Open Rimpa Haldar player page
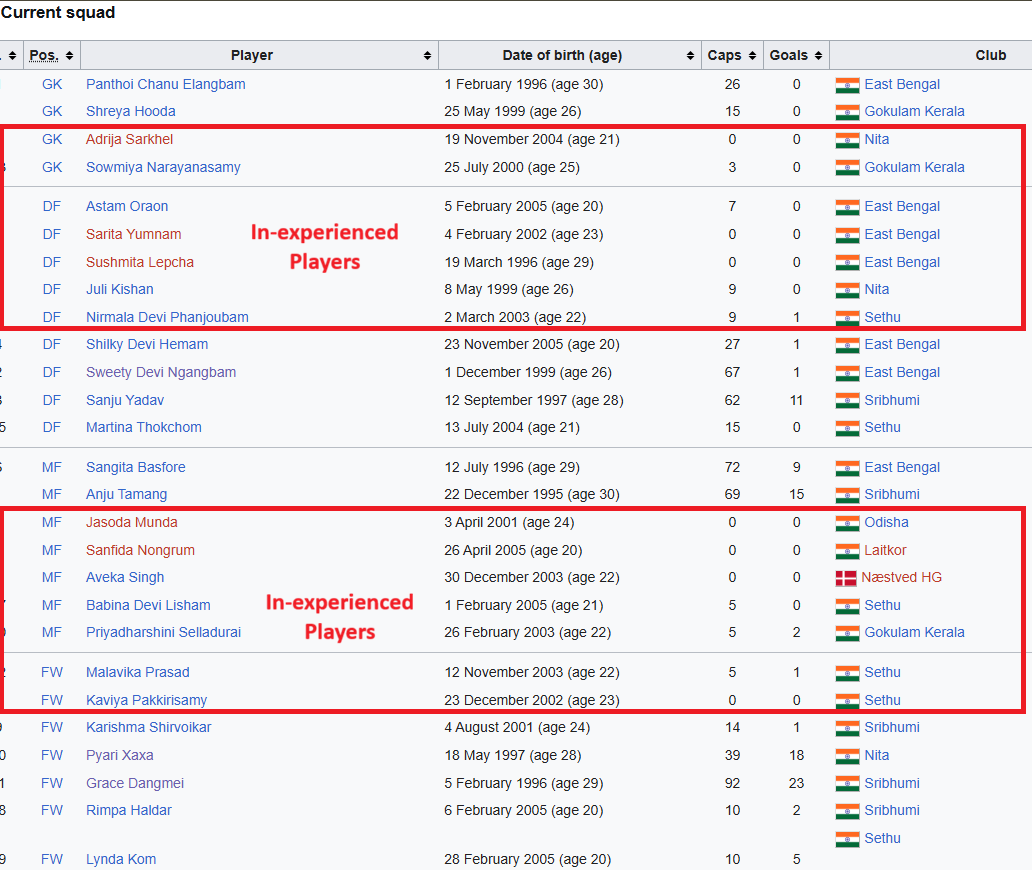Image resolution: width=1032 pixels, height=870 pixels. tap(129, 810)
